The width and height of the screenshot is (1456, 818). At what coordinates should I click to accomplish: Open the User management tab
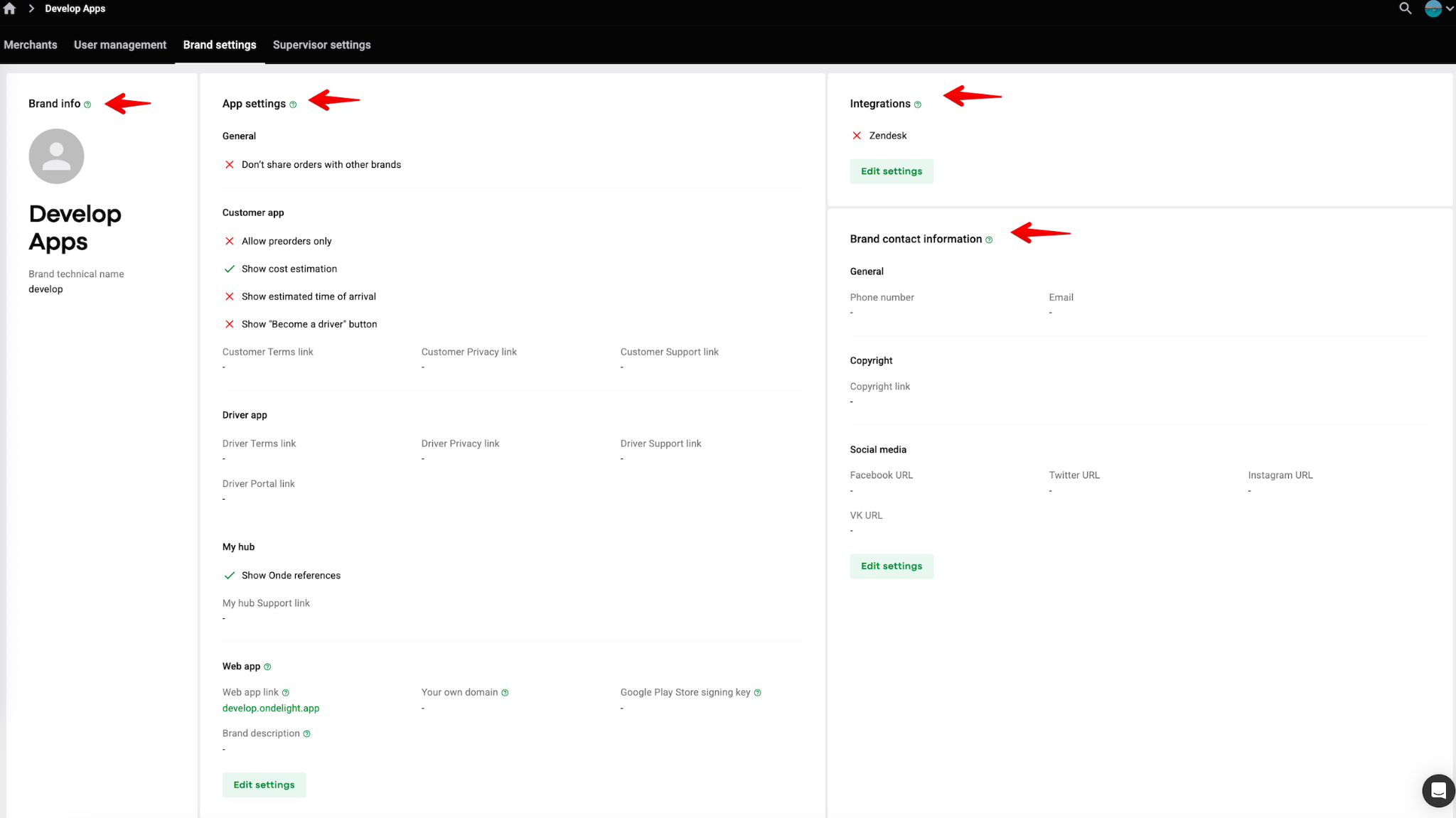coord(120,45)
